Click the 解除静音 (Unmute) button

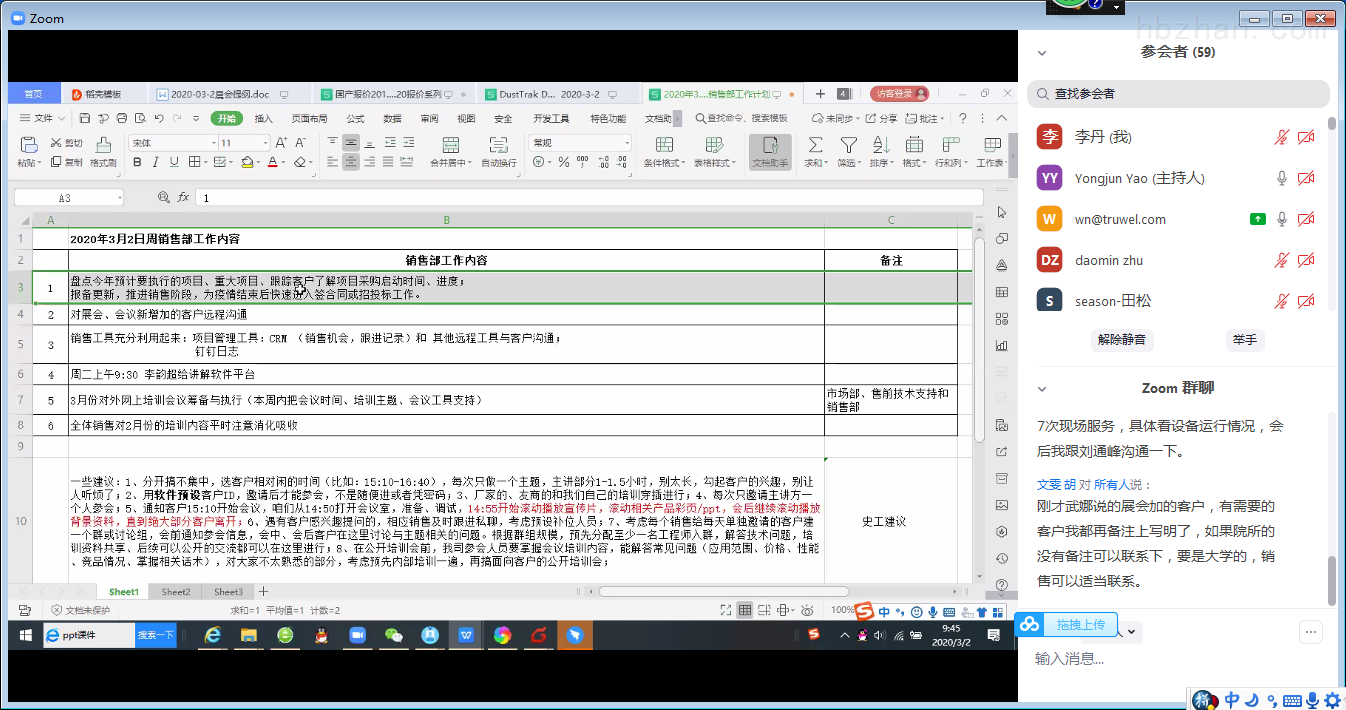click(1123, 340)
